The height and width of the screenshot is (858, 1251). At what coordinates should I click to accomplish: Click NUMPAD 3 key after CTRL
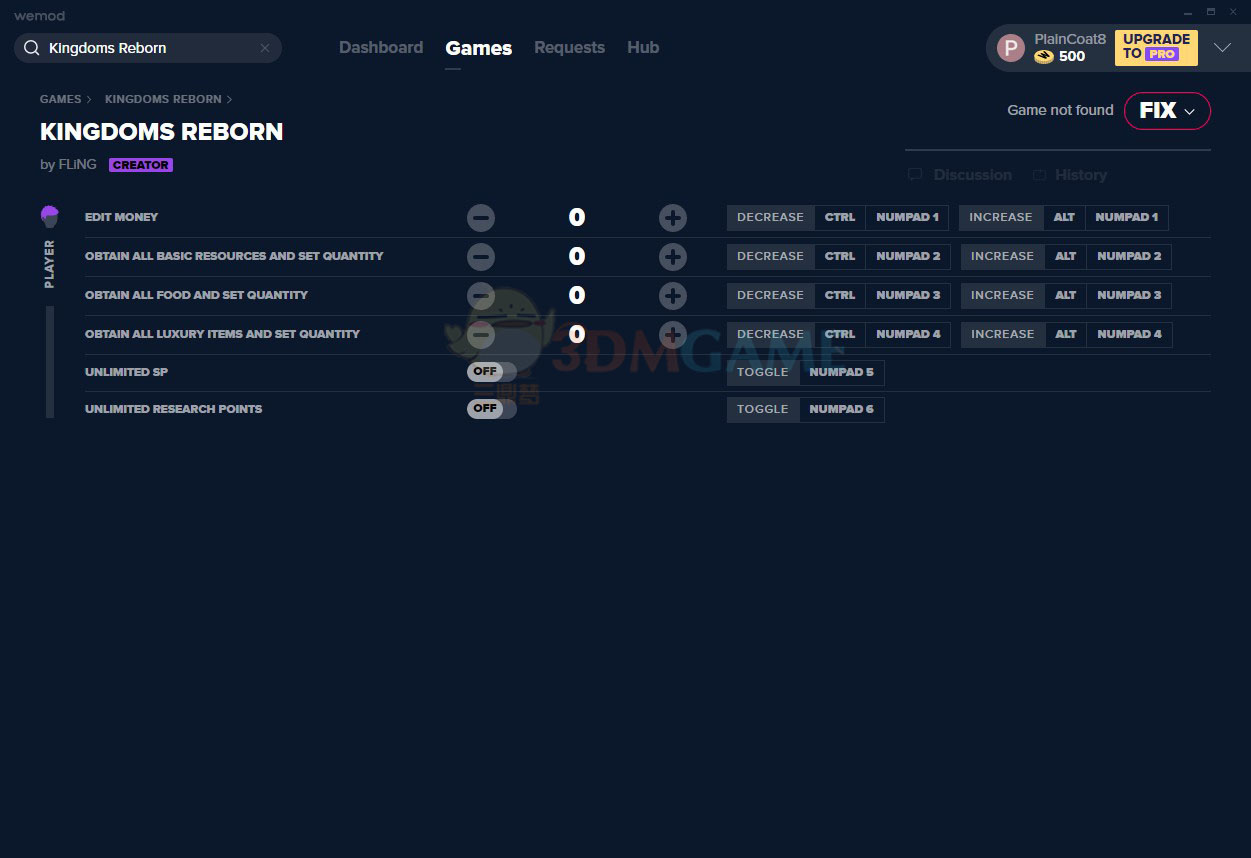tap(908, 295)
